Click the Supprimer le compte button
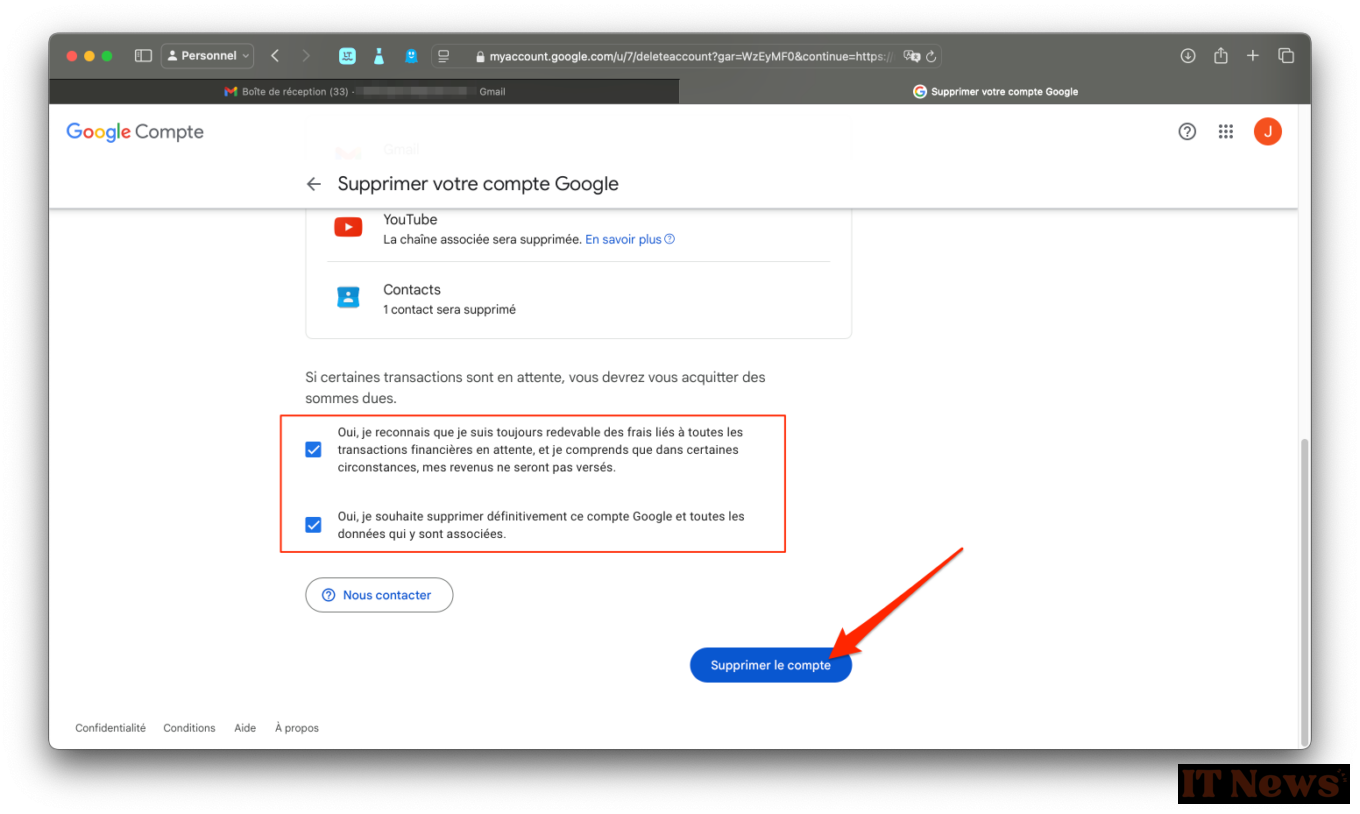This screenshot has height=814, width=1360. 771,665
